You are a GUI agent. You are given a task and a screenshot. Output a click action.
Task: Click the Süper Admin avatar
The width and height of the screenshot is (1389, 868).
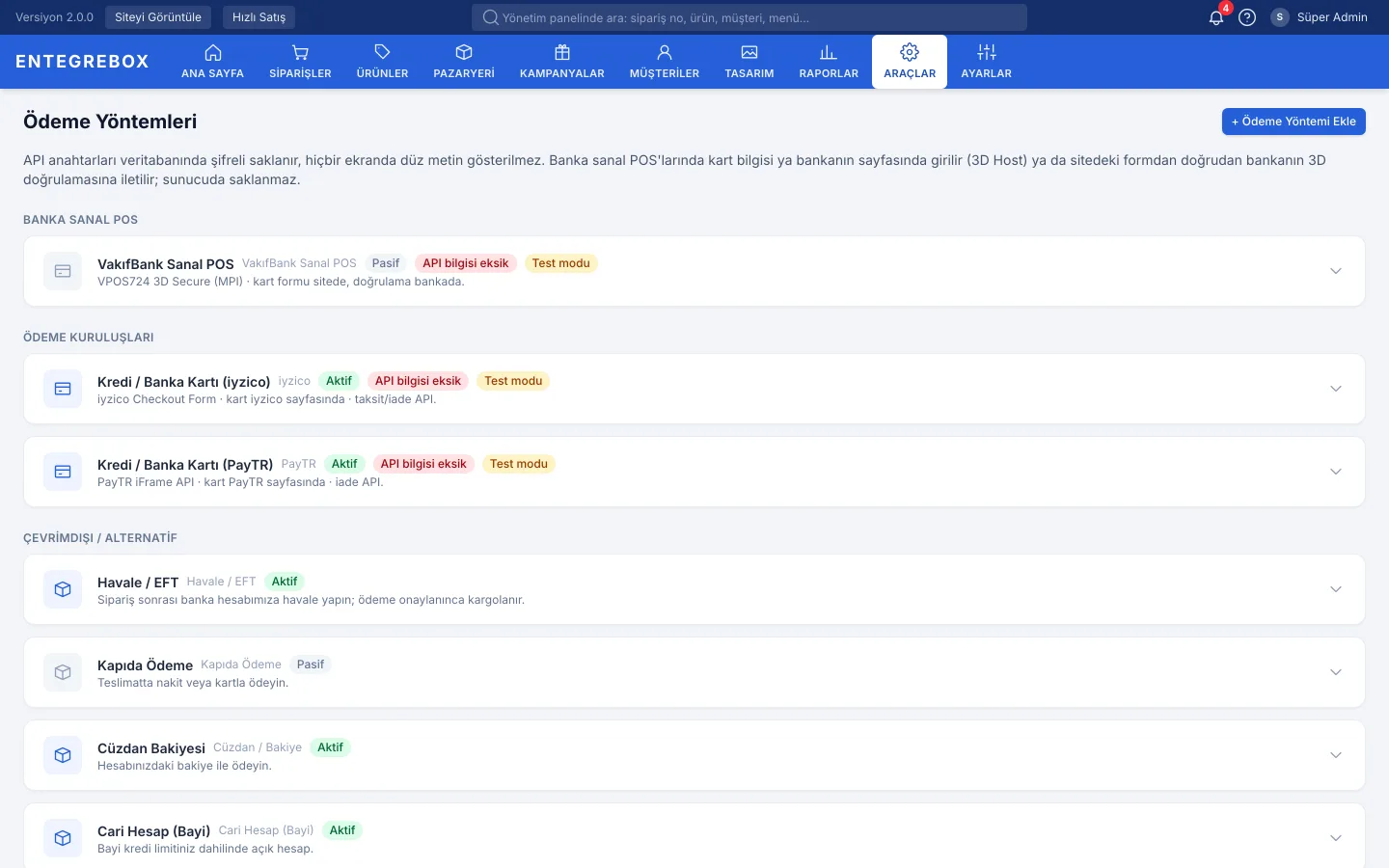click(1280, 17)
